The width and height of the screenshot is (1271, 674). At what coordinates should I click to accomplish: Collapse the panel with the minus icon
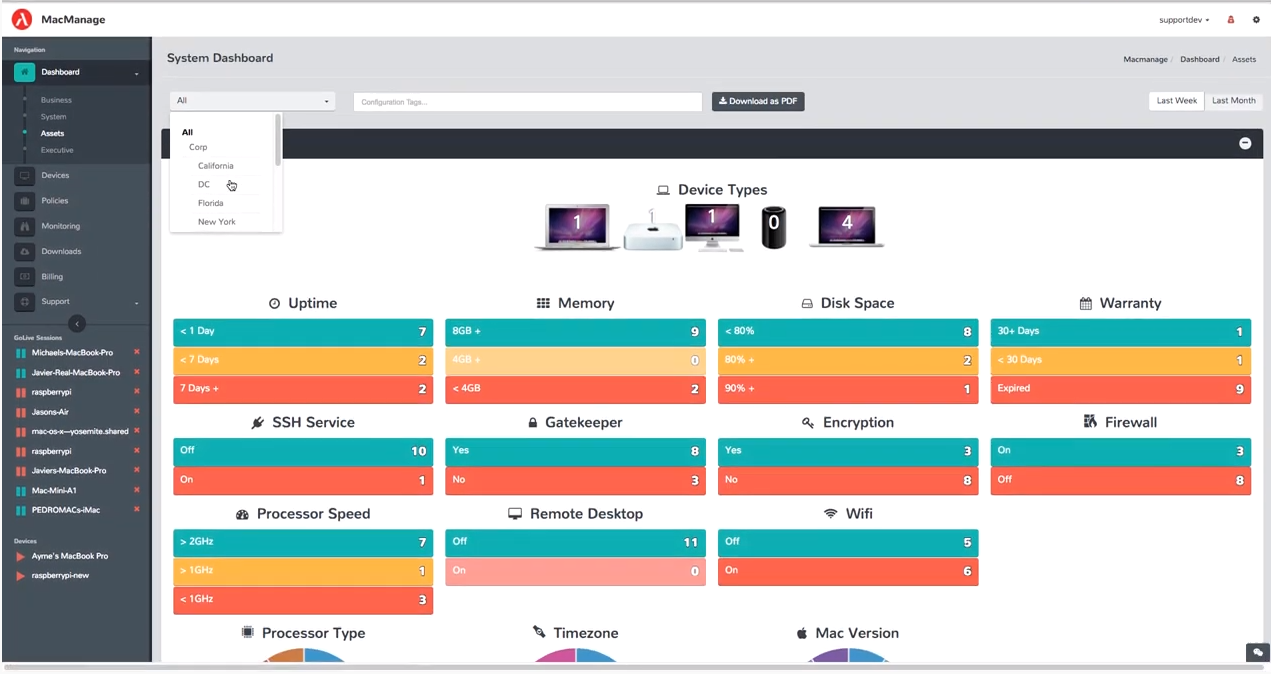click(1245, 143)
